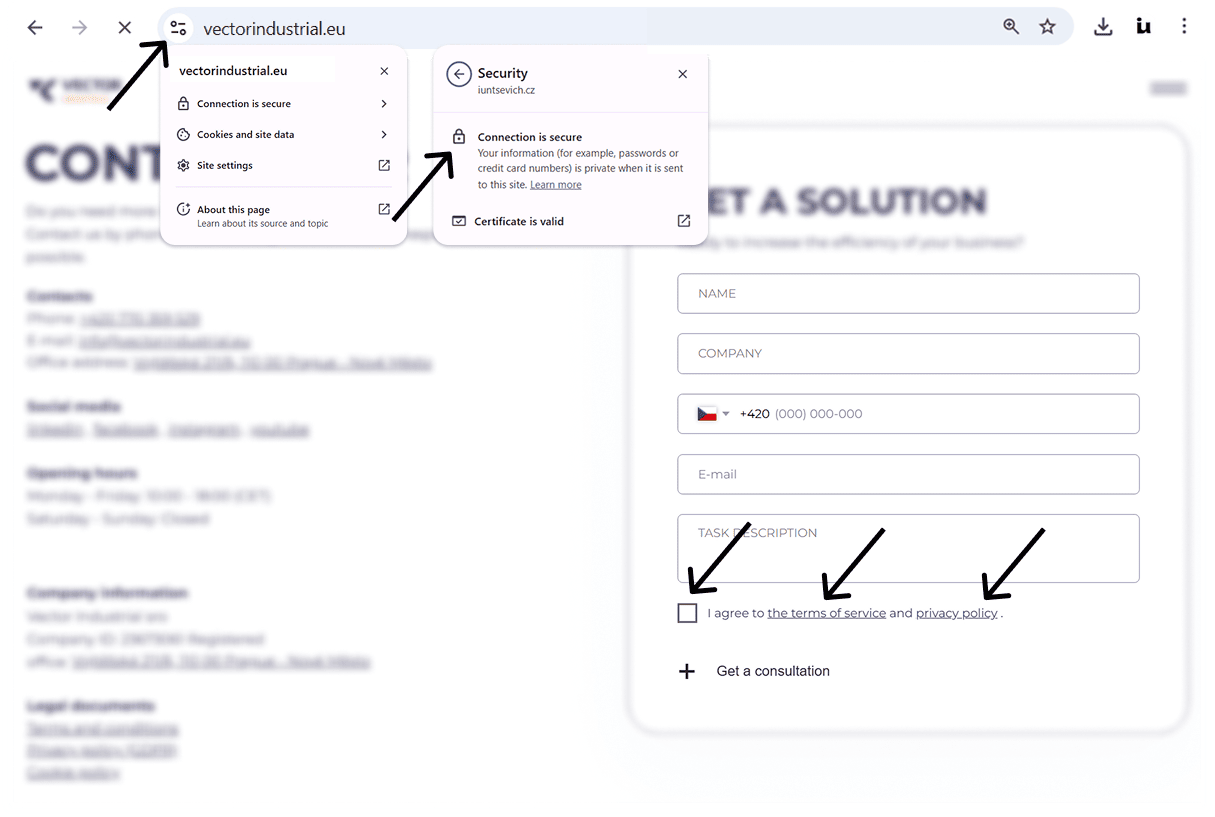Open Chrome's three-dot menu
This screenshot has height=817, width=1215.
click(1184, 27)
